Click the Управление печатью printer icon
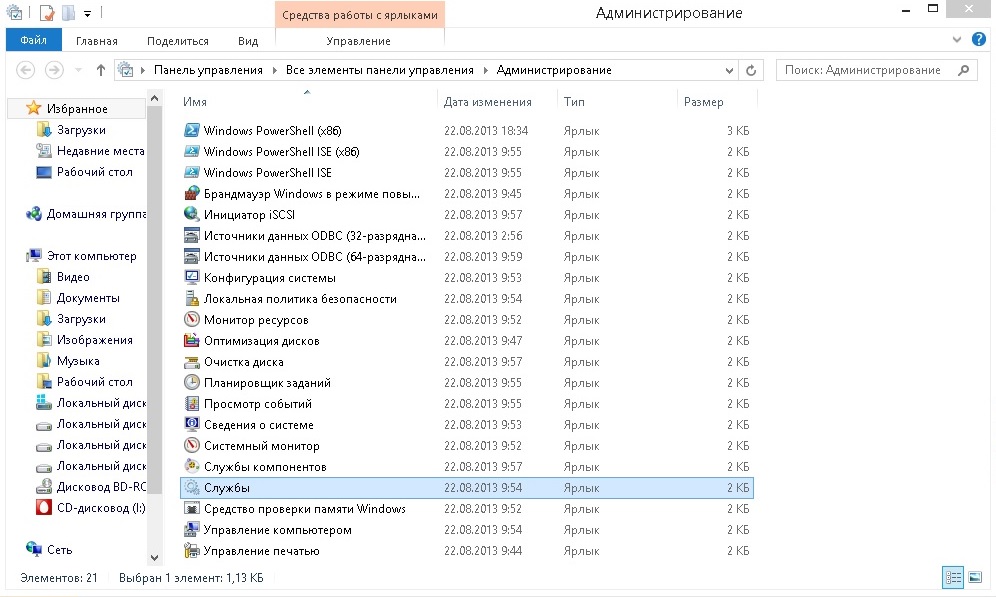 pyautogui.click(x=191, y=550)
